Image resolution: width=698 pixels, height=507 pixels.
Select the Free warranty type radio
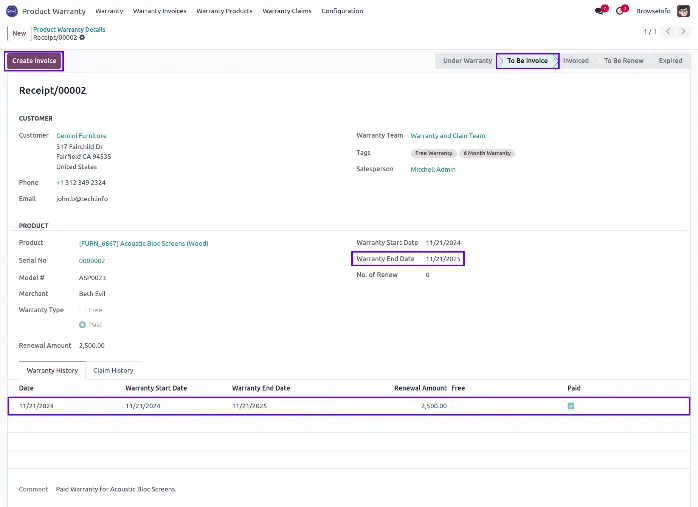point(83,310)
